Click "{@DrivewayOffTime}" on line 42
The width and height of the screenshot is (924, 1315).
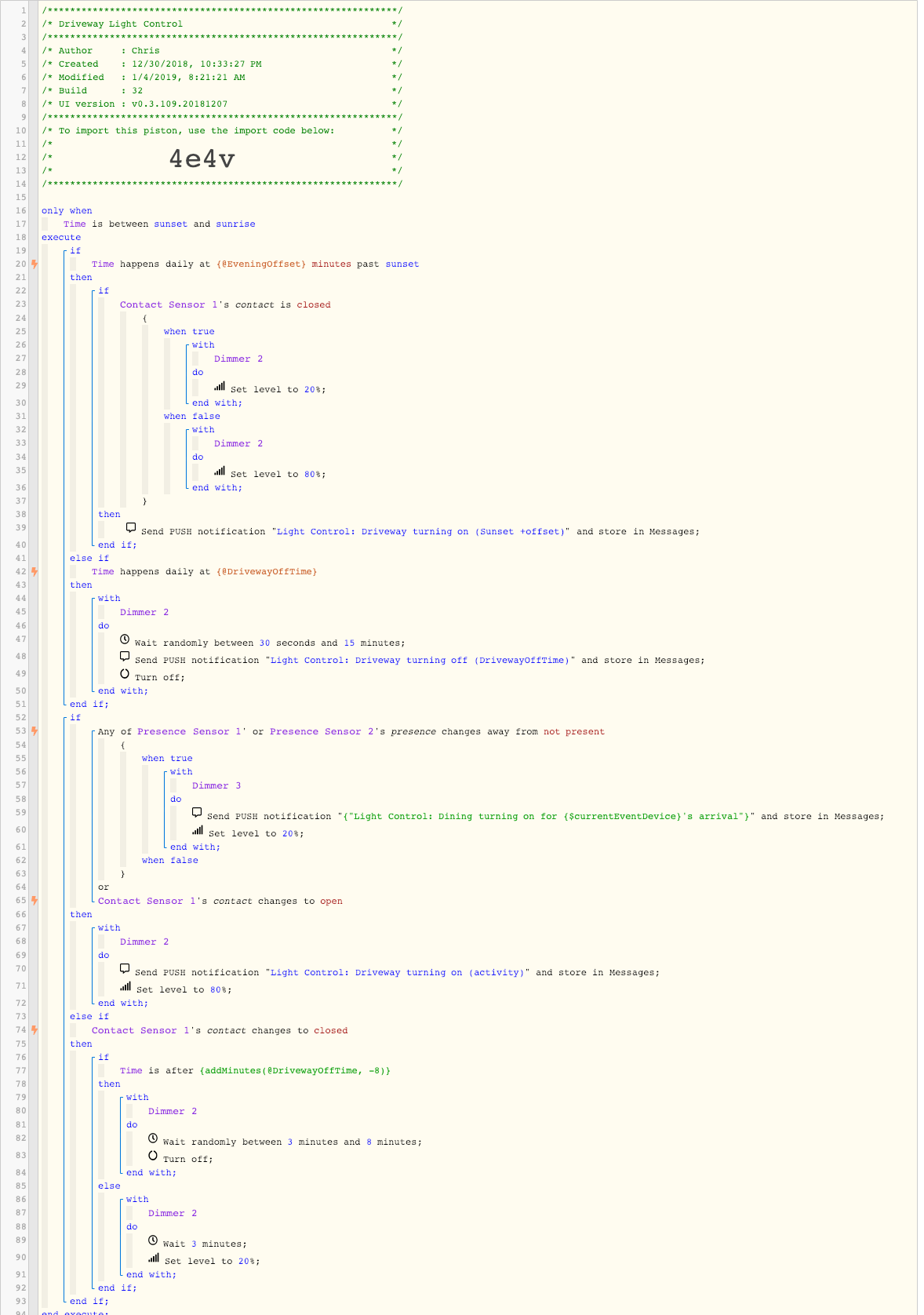coord(267,572)
